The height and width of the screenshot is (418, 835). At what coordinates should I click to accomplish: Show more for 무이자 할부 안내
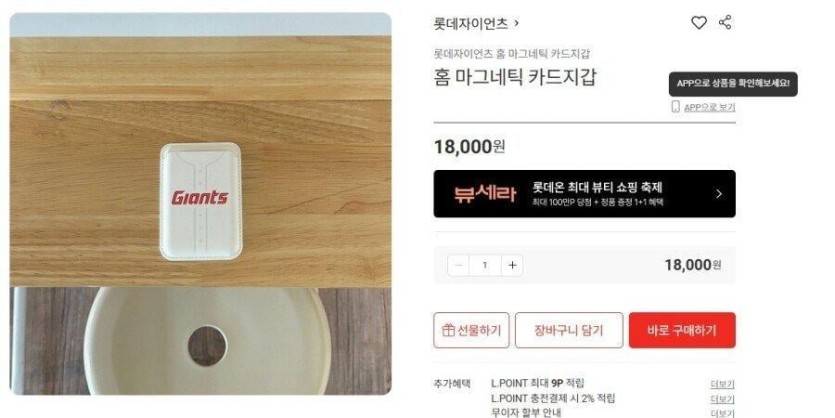pos(723,413)
